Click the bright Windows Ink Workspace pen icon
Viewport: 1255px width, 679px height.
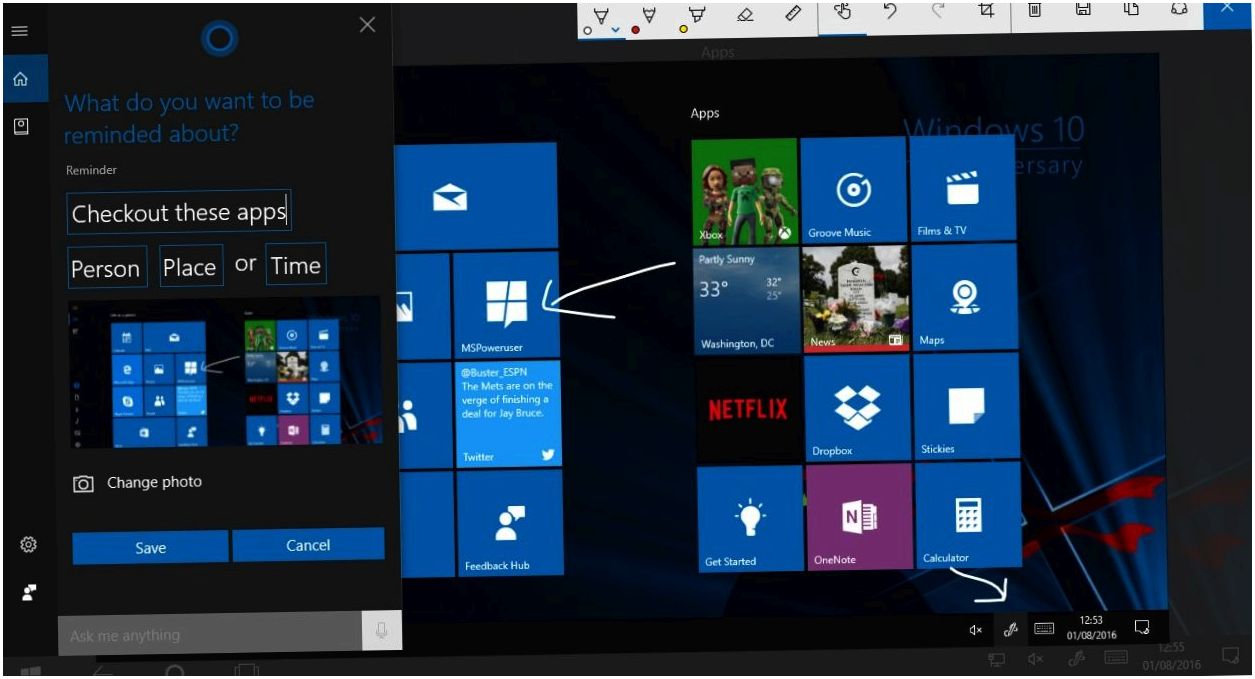click(1011, 629)
